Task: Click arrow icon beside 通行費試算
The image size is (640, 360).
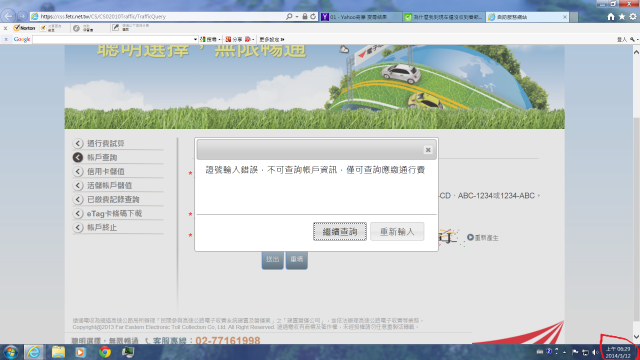Action: [x=78, y=143]
